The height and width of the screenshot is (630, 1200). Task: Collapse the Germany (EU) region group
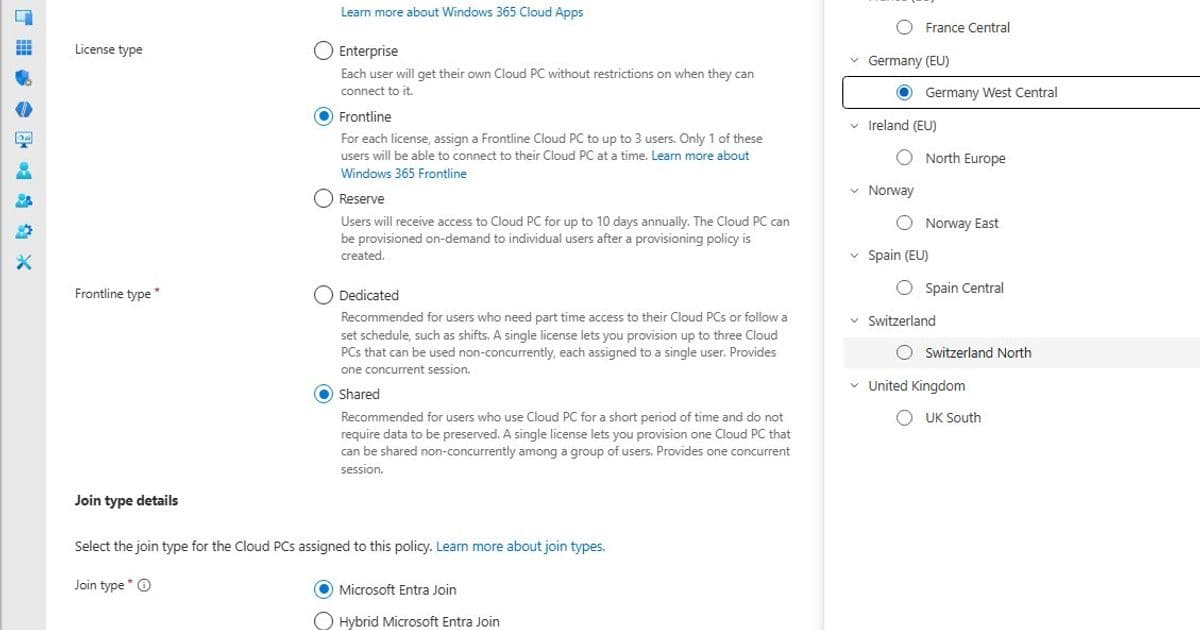(855, 60)
